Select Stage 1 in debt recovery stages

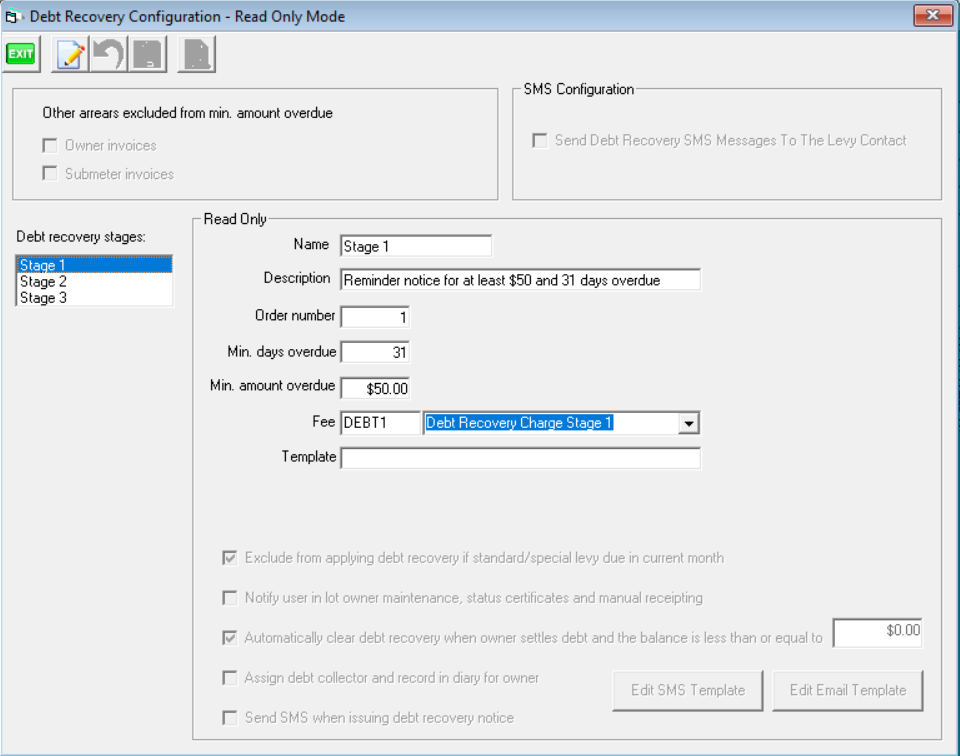point(94,265)
